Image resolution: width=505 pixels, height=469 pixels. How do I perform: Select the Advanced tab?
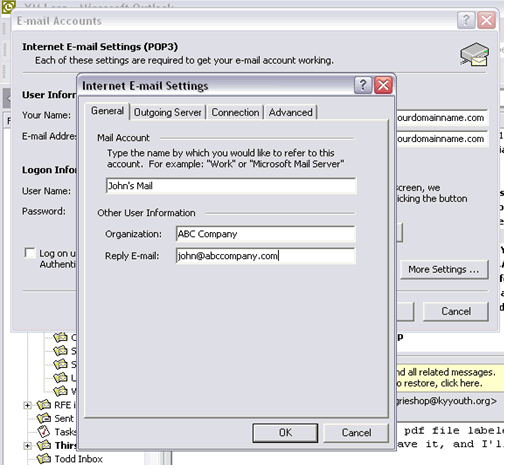point(291,112)
